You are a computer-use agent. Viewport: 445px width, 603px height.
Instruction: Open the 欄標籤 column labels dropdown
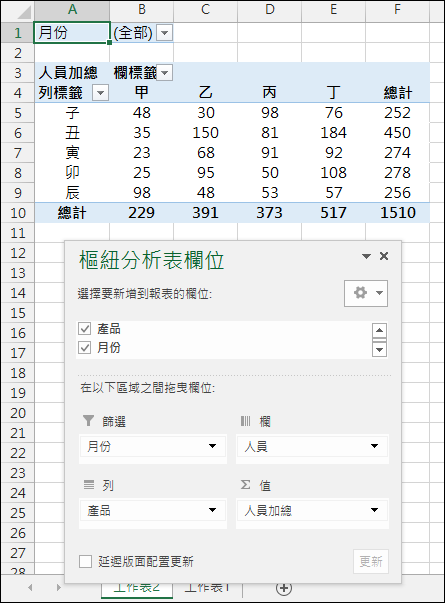tap(165, 73)
